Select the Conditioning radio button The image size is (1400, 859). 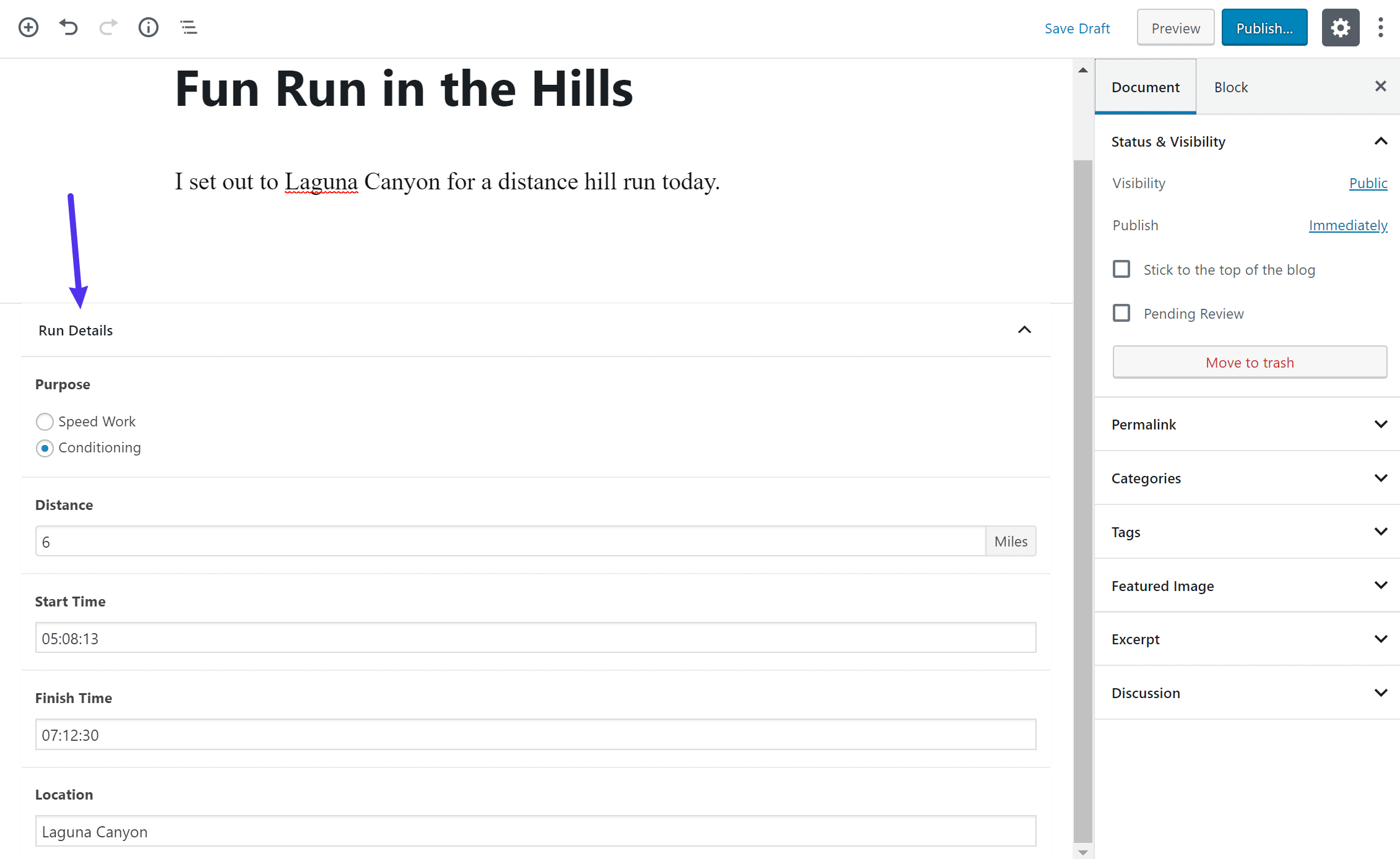44,447
